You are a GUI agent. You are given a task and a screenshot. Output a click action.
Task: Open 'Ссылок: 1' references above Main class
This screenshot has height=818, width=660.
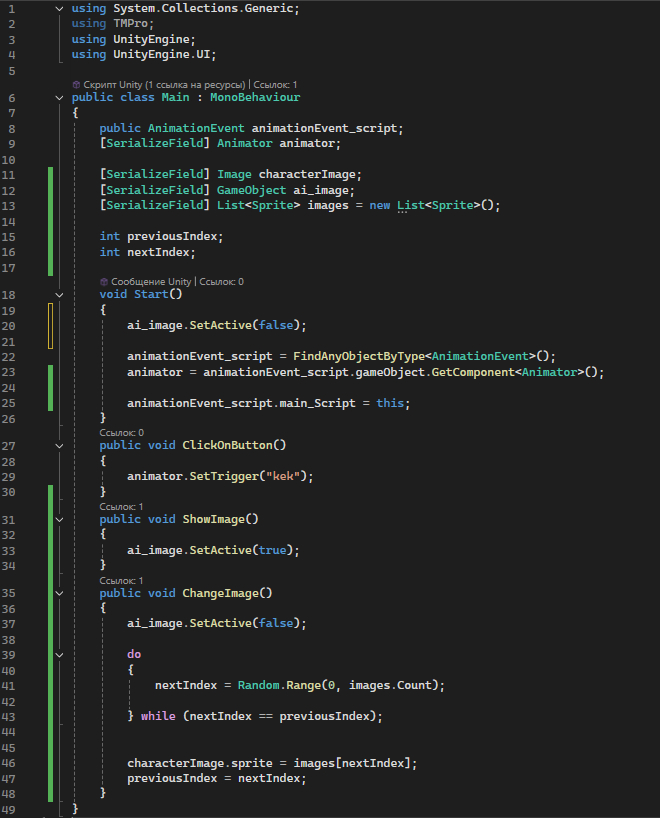pyautogui.click(x=276, y=85)
